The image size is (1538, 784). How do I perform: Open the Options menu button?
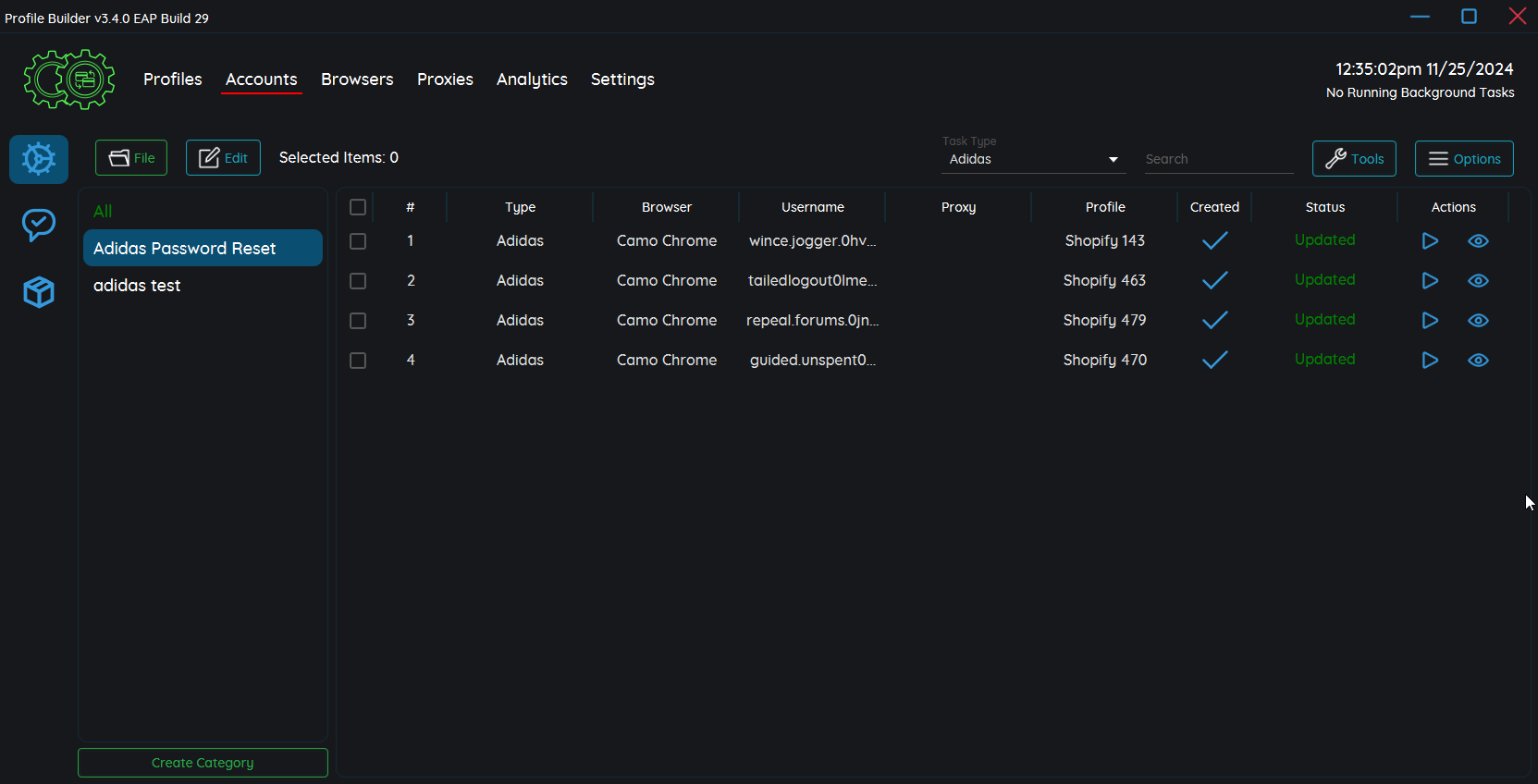[1464, 159]
